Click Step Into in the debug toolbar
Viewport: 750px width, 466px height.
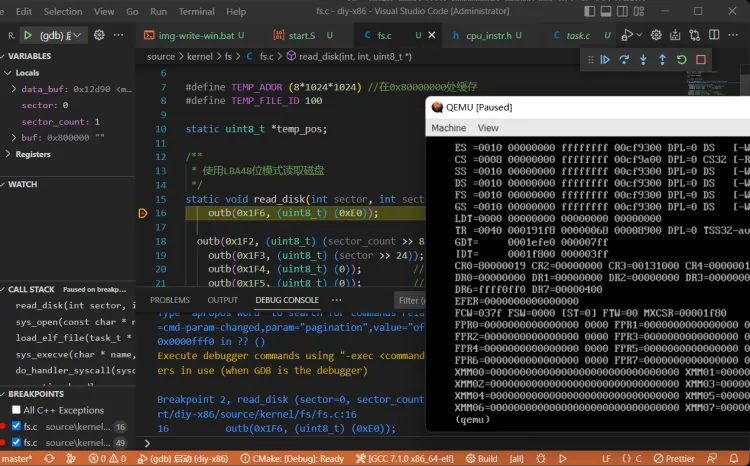[643, 60]
